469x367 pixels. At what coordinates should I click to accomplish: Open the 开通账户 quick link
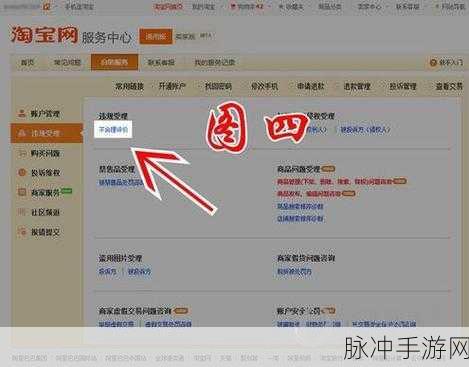172,86
